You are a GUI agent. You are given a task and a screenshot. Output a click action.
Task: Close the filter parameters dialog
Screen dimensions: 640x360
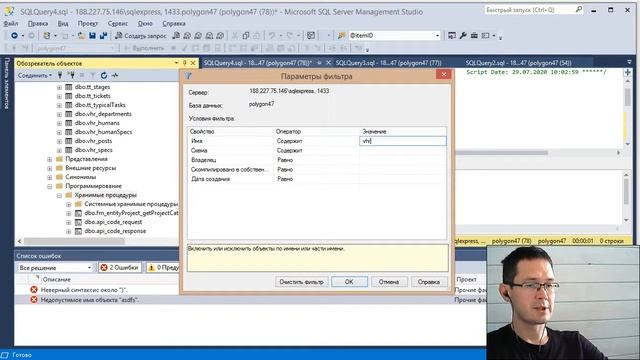tap(444, 74)
